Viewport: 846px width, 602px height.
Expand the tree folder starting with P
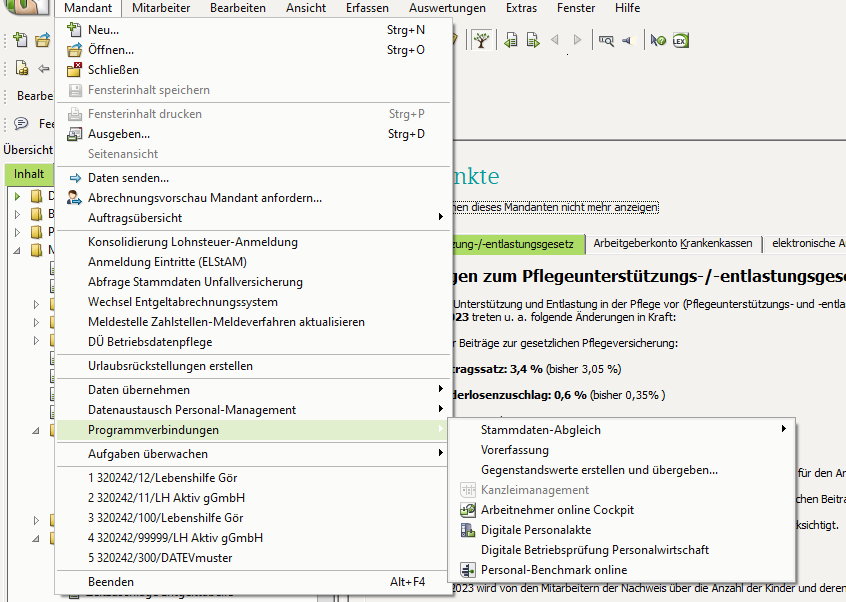(18, 232)
